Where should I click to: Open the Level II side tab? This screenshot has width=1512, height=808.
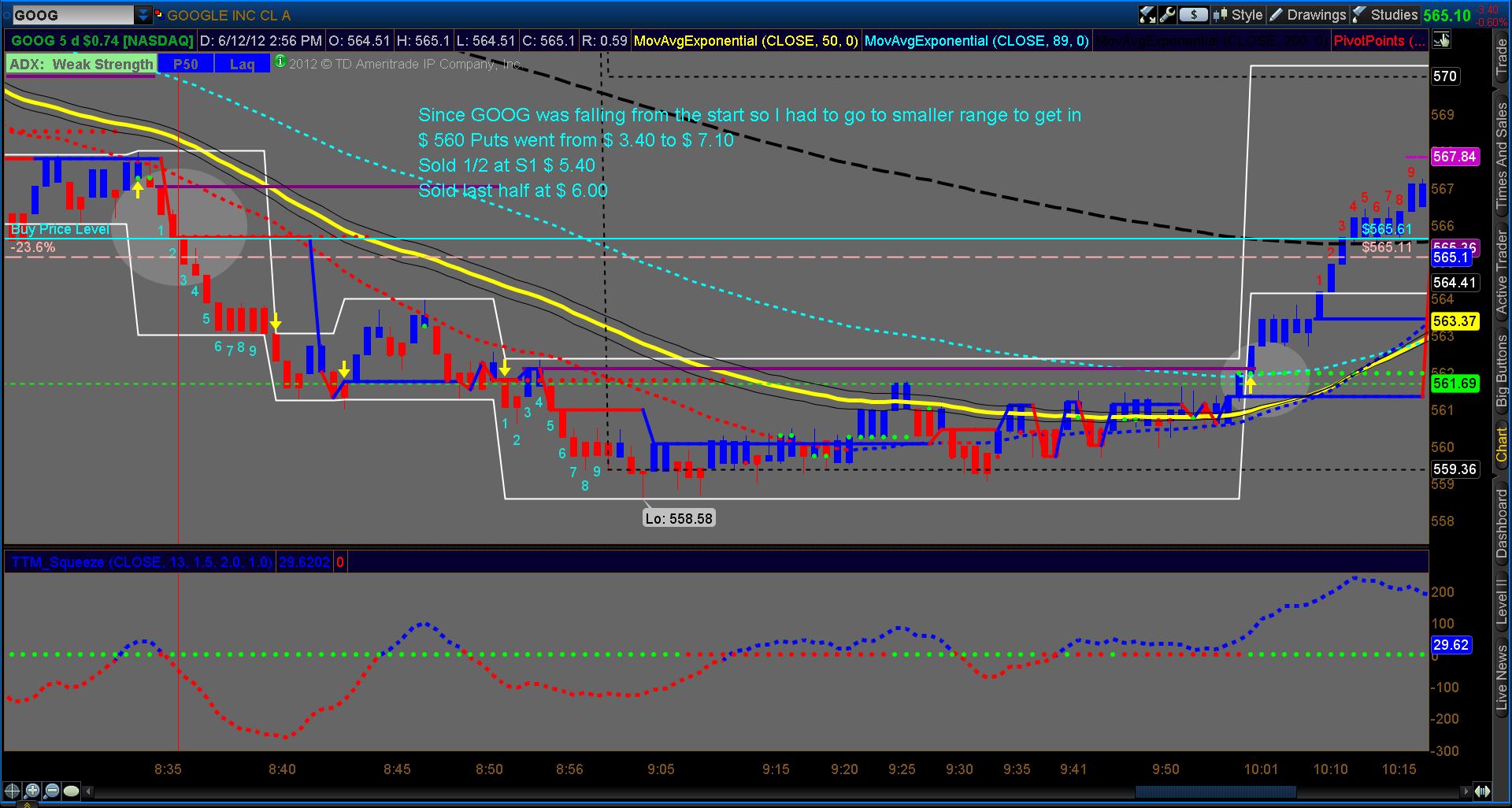point(1502,602)
